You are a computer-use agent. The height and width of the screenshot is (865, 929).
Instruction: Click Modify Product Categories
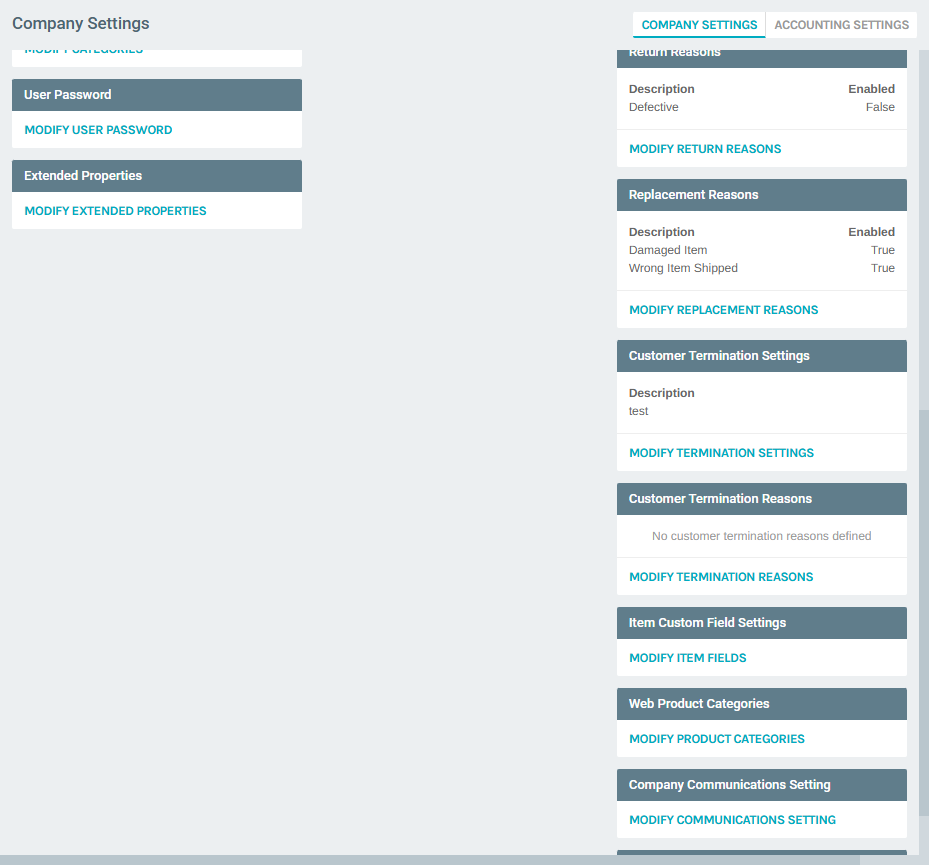pos(716,738)
